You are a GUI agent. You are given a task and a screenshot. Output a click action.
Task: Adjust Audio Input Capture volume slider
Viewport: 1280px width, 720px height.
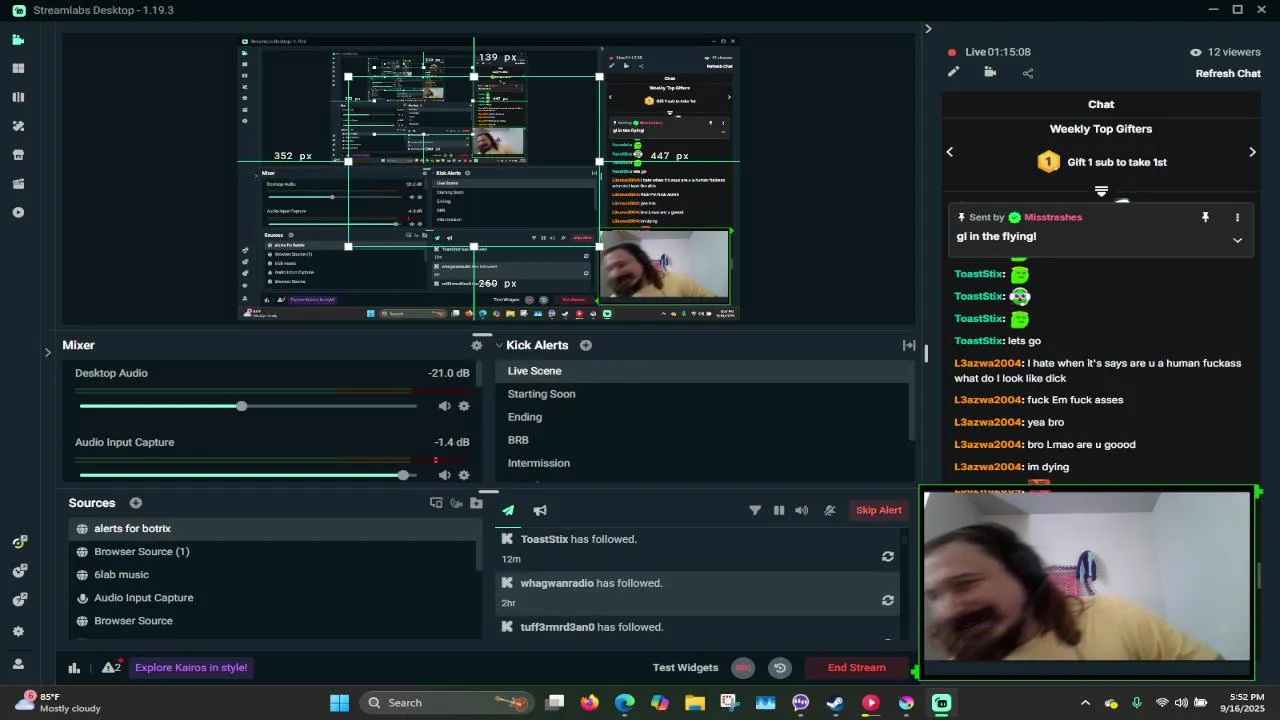tap(248, 475)
